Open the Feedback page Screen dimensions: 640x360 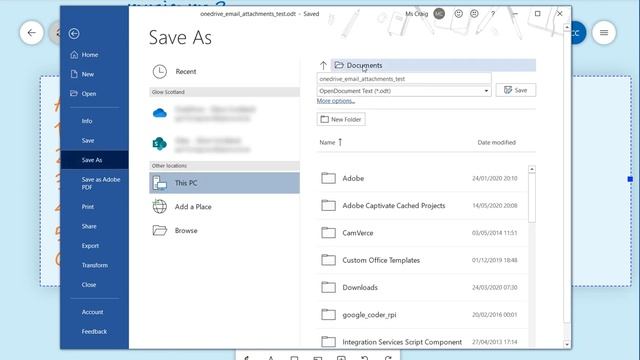click(94, 331)
